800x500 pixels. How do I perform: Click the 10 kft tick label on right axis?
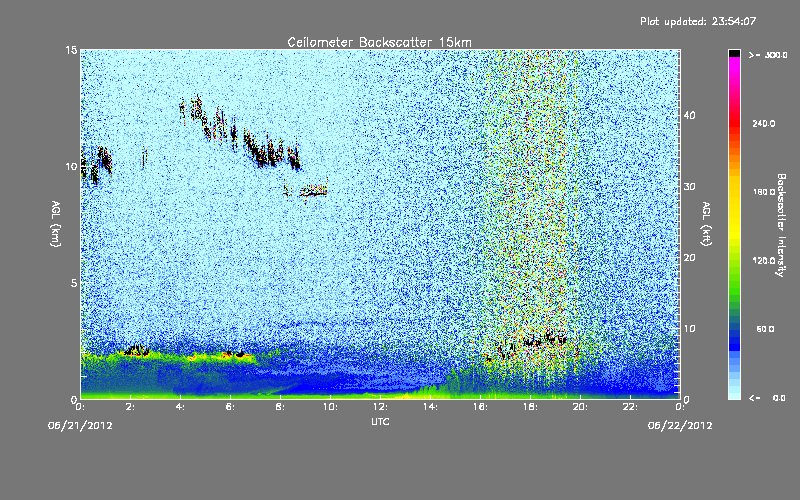[x=689, y=329]
